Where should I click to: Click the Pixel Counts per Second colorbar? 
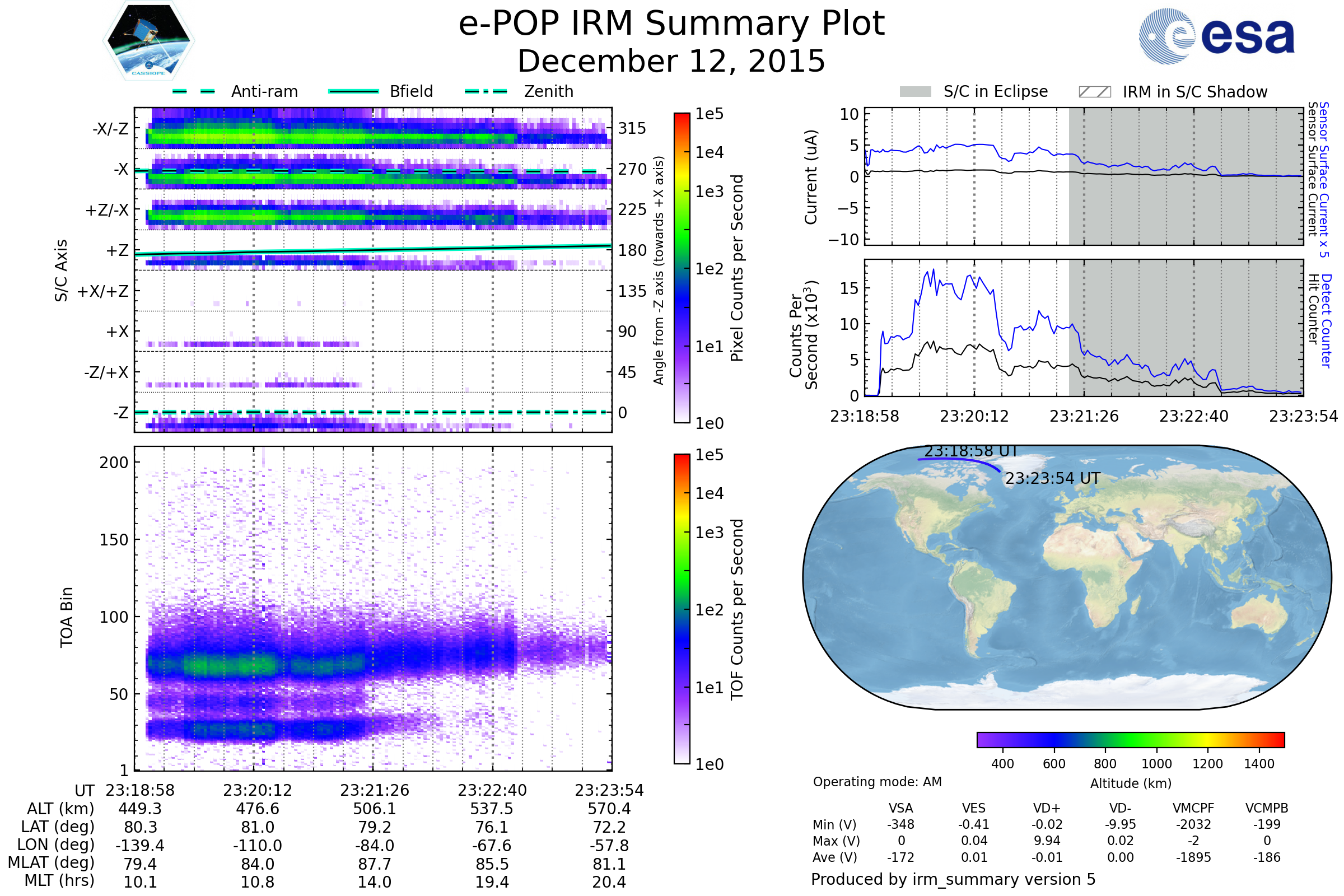click(x=682, y=268)
